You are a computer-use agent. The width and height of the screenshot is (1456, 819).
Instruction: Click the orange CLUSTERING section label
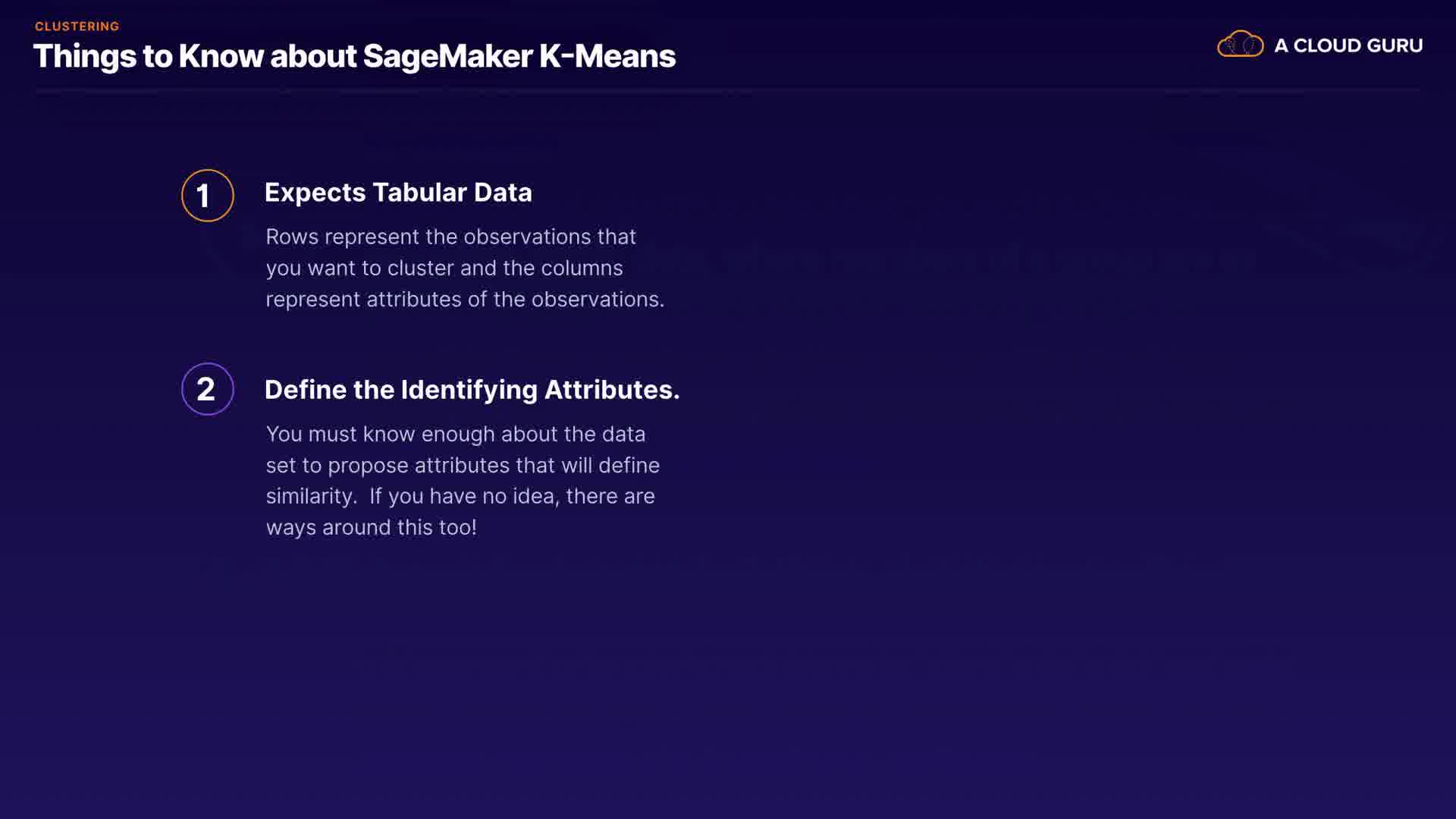[x=77, y=27]
